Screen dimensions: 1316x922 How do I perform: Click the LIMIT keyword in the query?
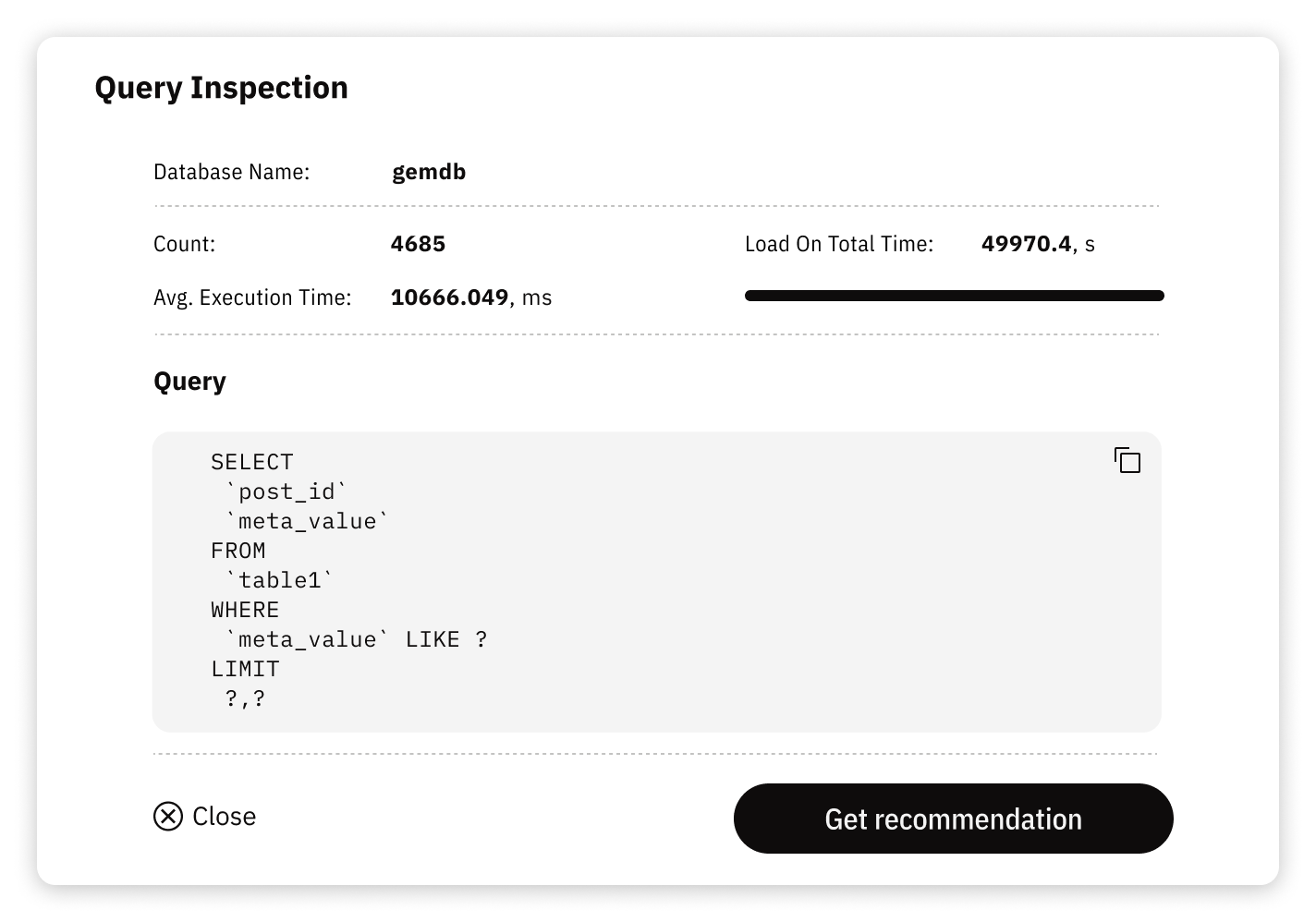[x=245, y=669]
